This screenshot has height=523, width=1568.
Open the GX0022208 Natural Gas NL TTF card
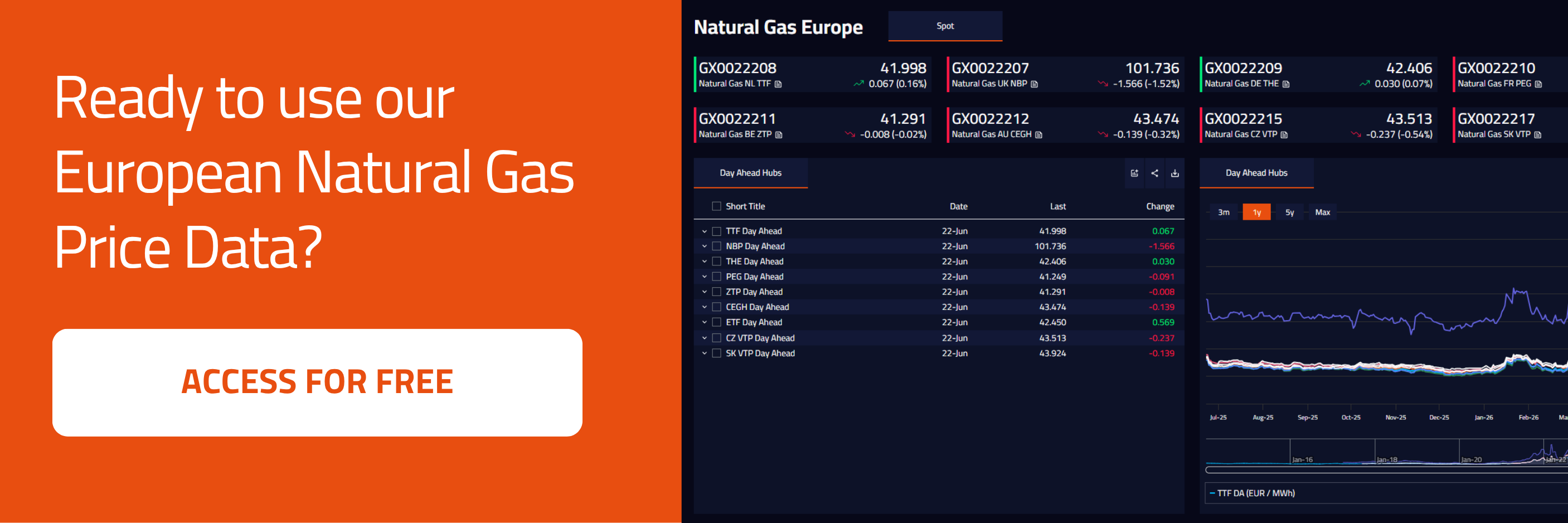[x=812, y=75]
